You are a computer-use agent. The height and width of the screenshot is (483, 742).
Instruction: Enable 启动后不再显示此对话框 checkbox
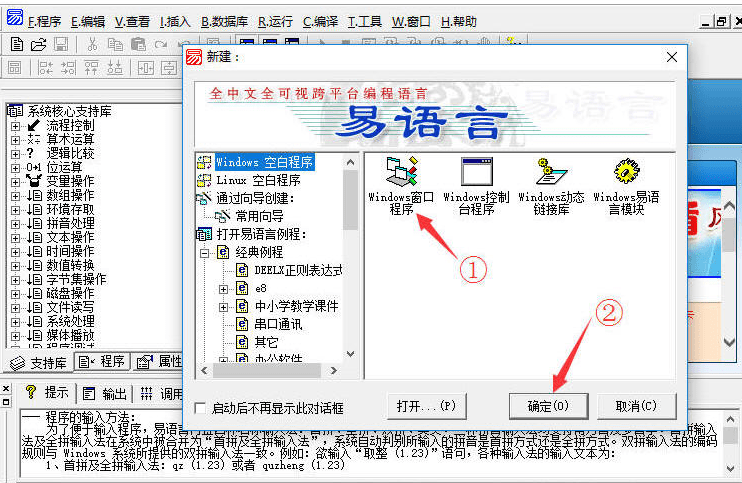coord(200,408)
